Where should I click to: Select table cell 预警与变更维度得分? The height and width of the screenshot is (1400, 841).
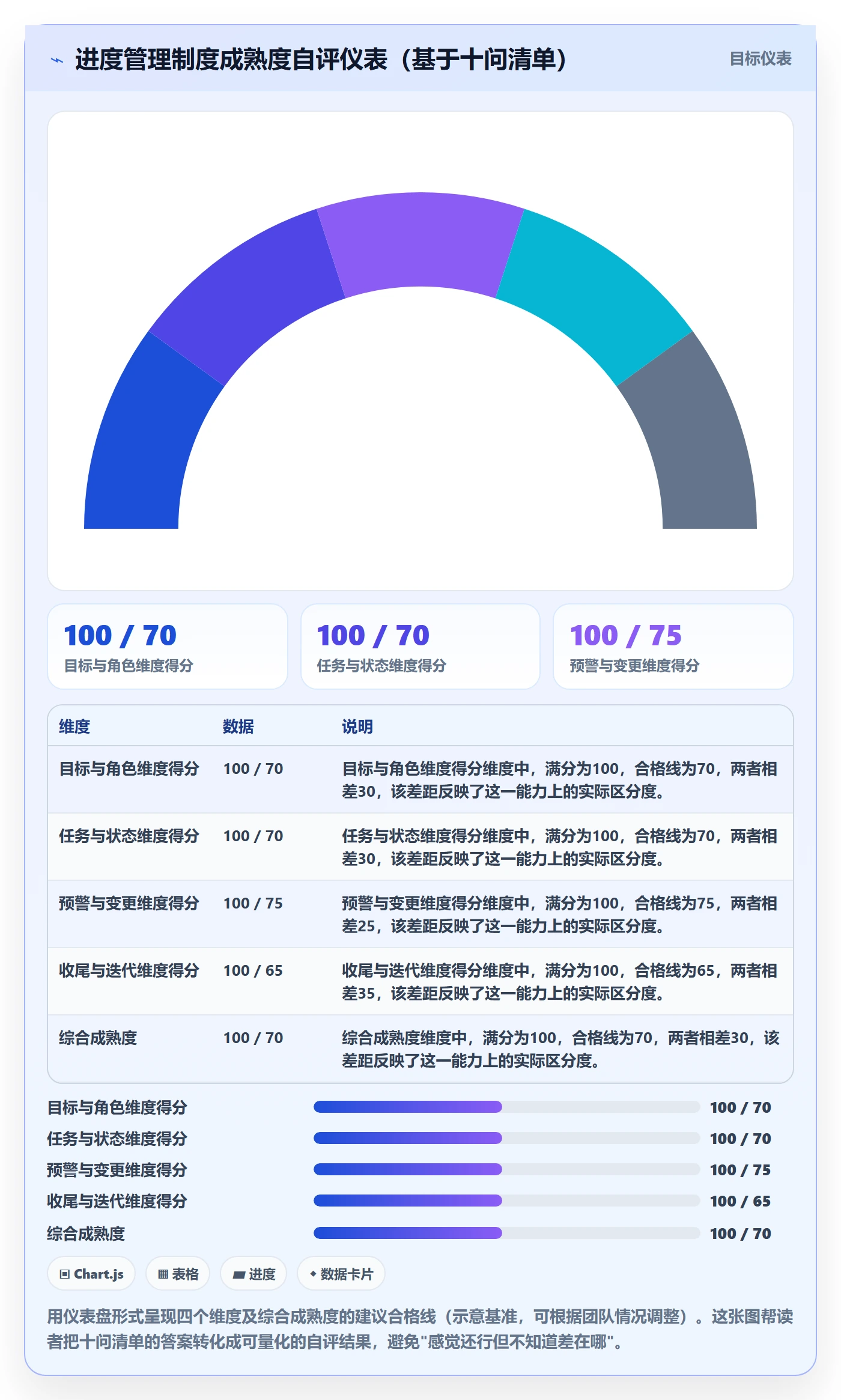[x=129, y=903]
